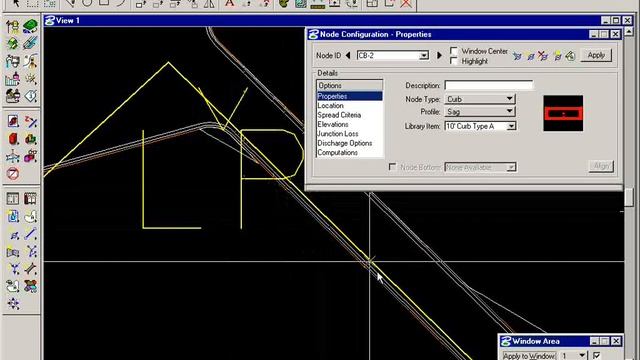Click the blue document icon in left toolbox

point(13,216)
